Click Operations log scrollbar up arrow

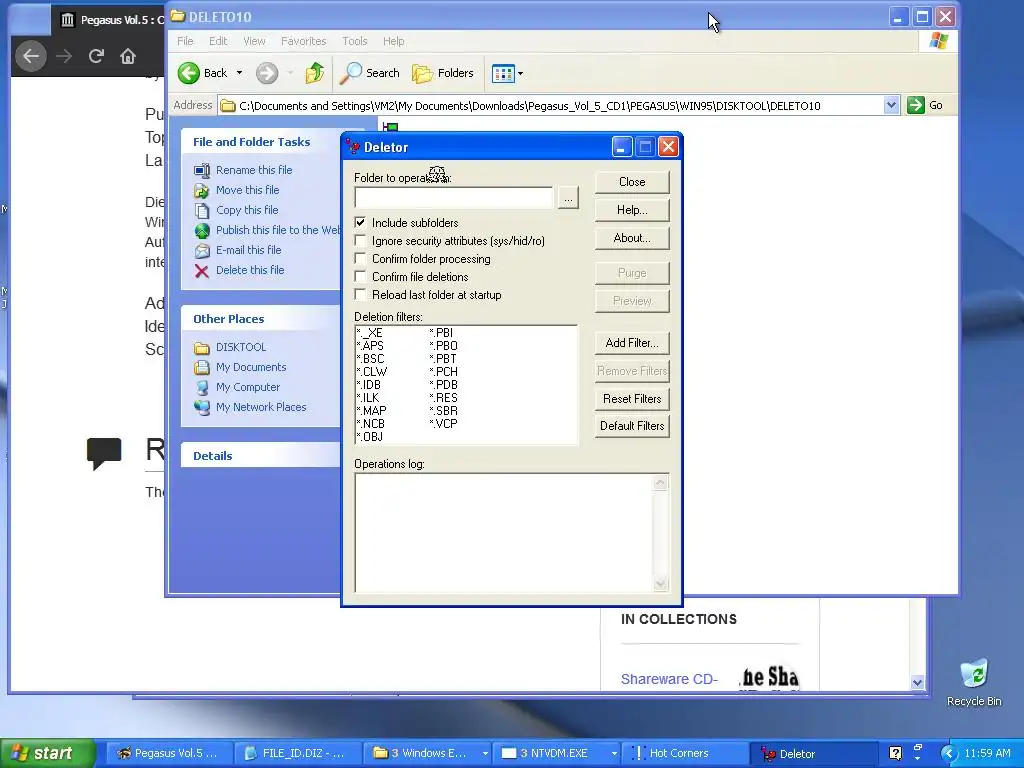(660, 483)
